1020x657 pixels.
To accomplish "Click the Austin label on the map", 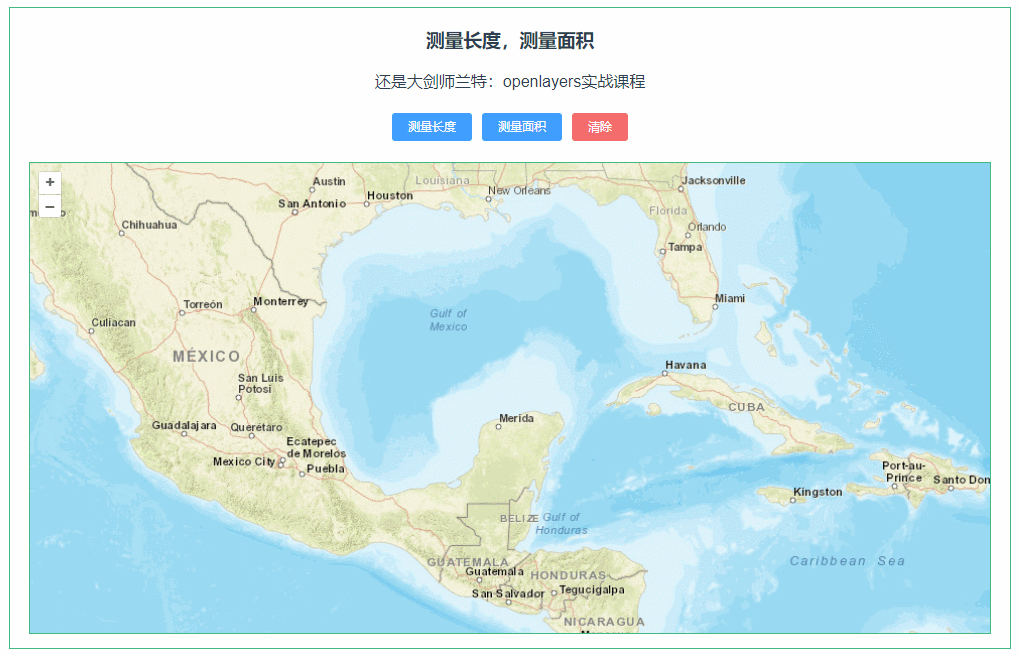I will tap(329, 181).
